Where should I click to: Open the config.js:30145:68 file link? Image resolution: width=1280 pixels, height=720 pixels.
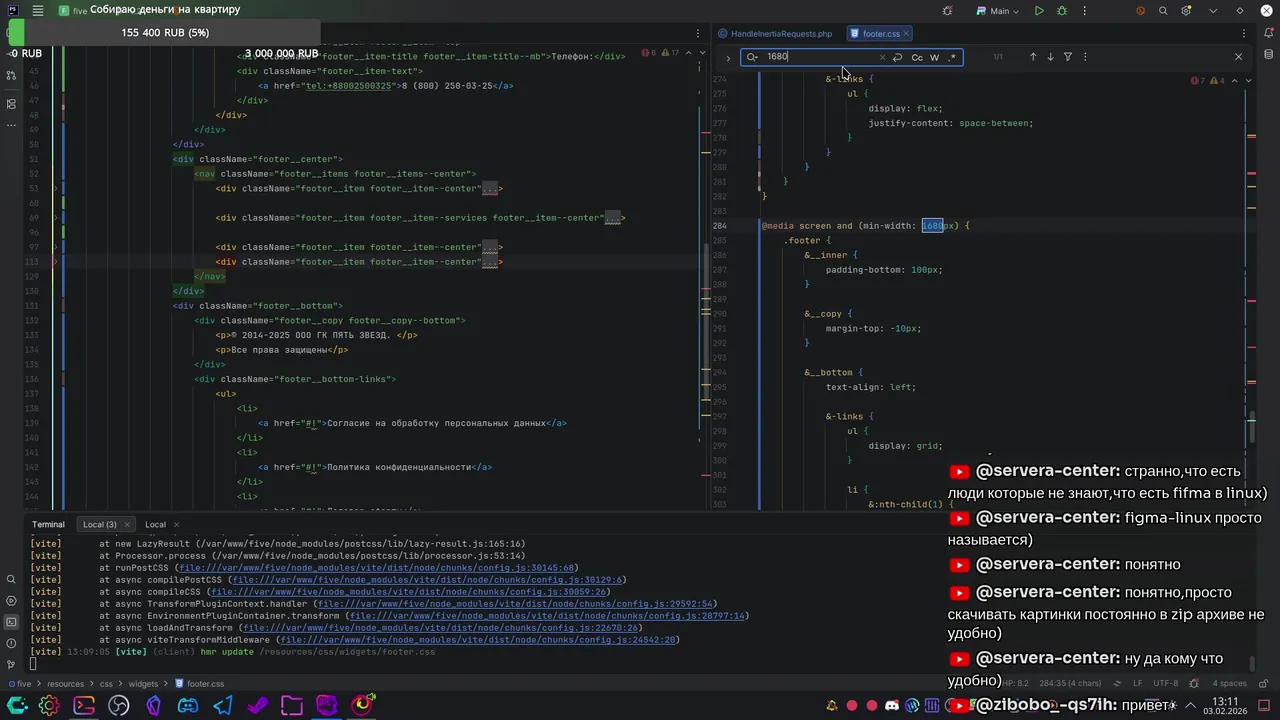[x=377, y=568]
